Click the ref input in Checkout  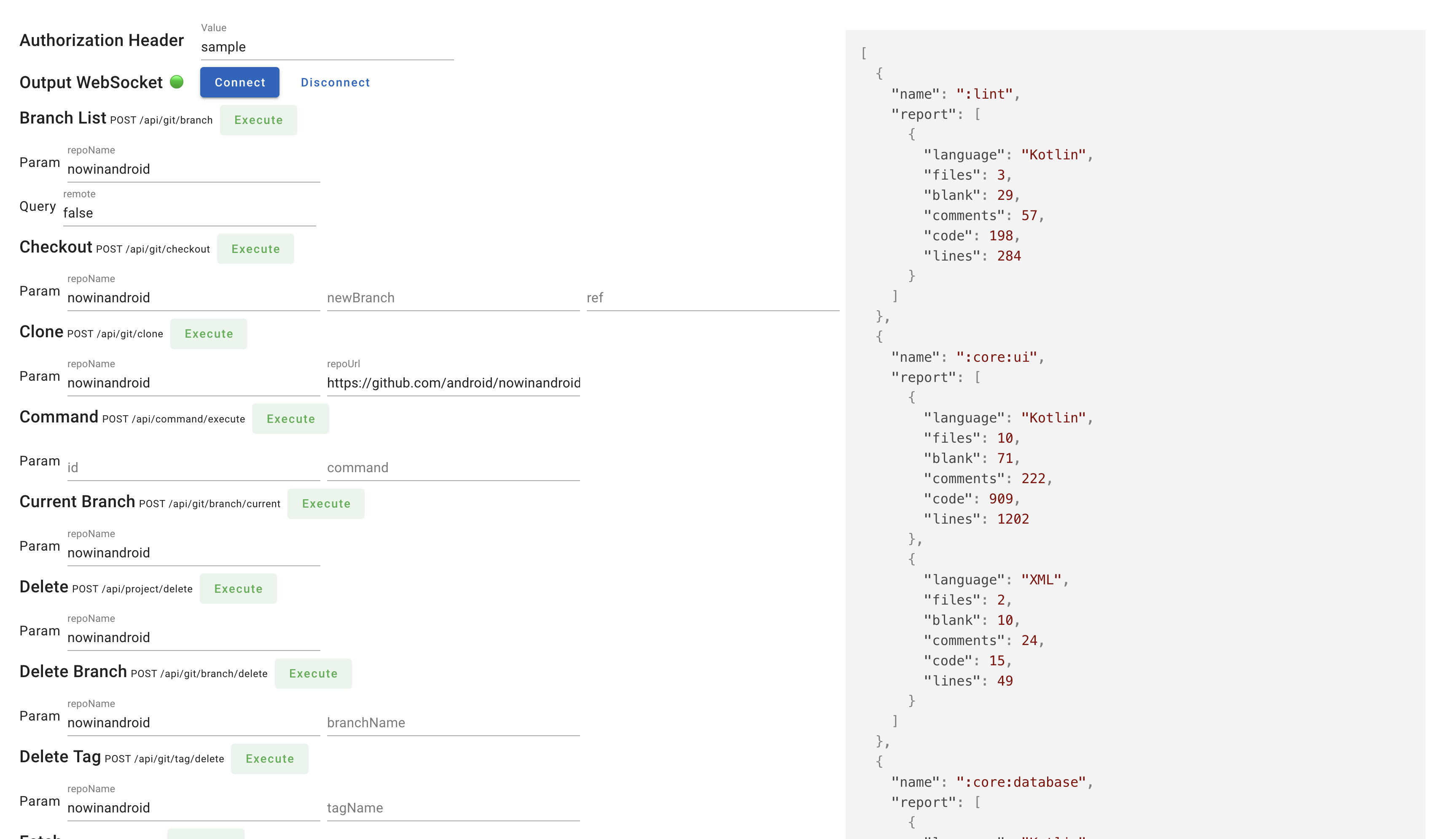(712, 298)
